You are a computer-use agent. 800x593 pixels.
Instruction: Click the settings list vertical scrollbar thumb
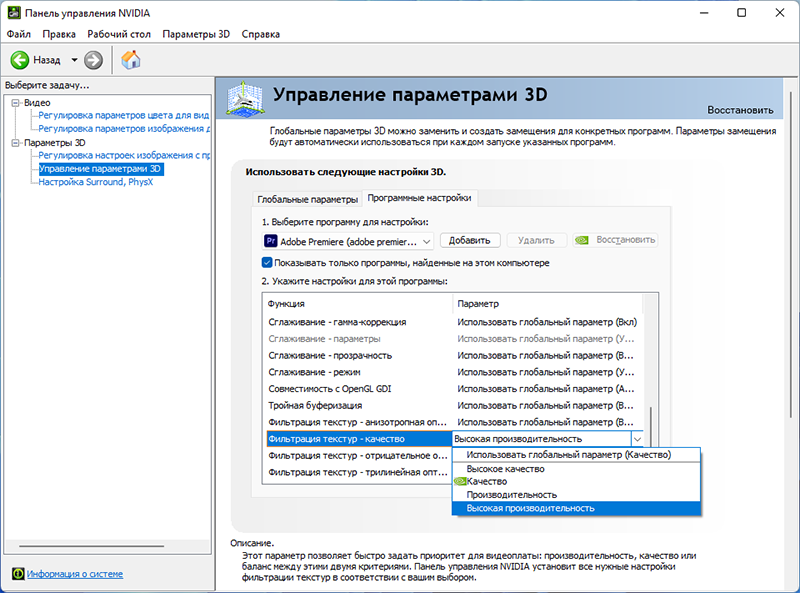[x=651, y=427]
